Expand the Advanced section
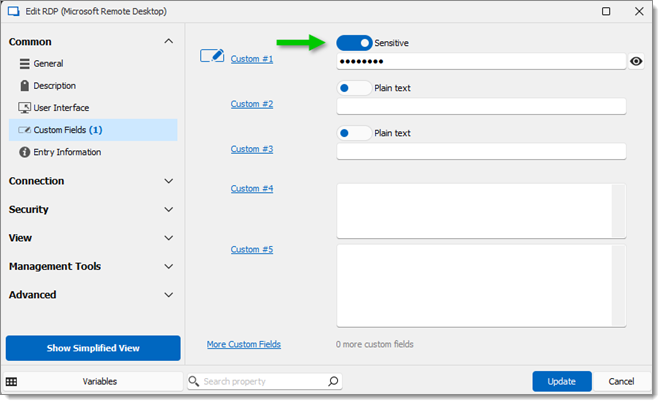Image resolution: width=663 pixels, height=405 pixels. [169, 295]
